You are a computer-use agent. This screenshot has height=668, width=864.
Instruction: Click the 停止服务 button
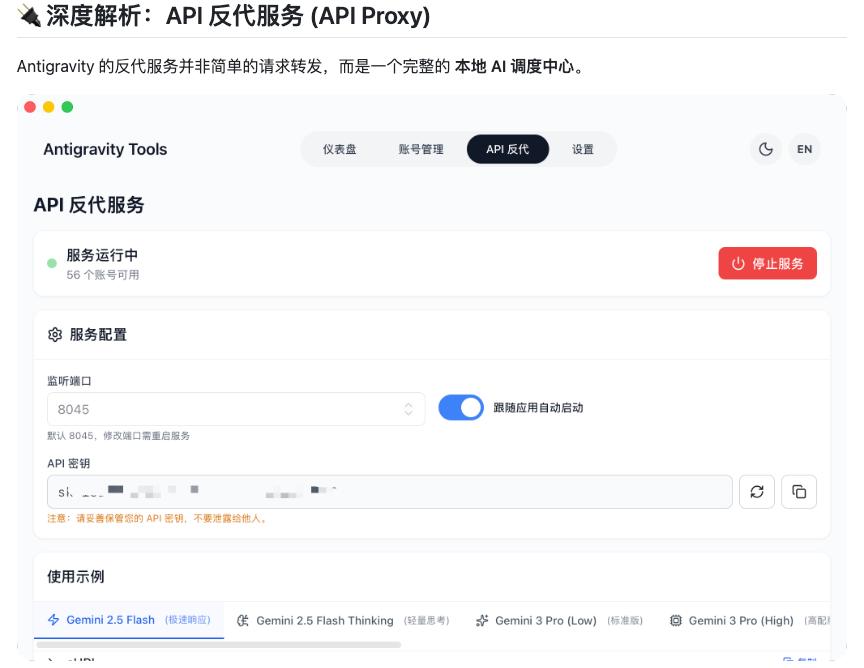point(767,262)
